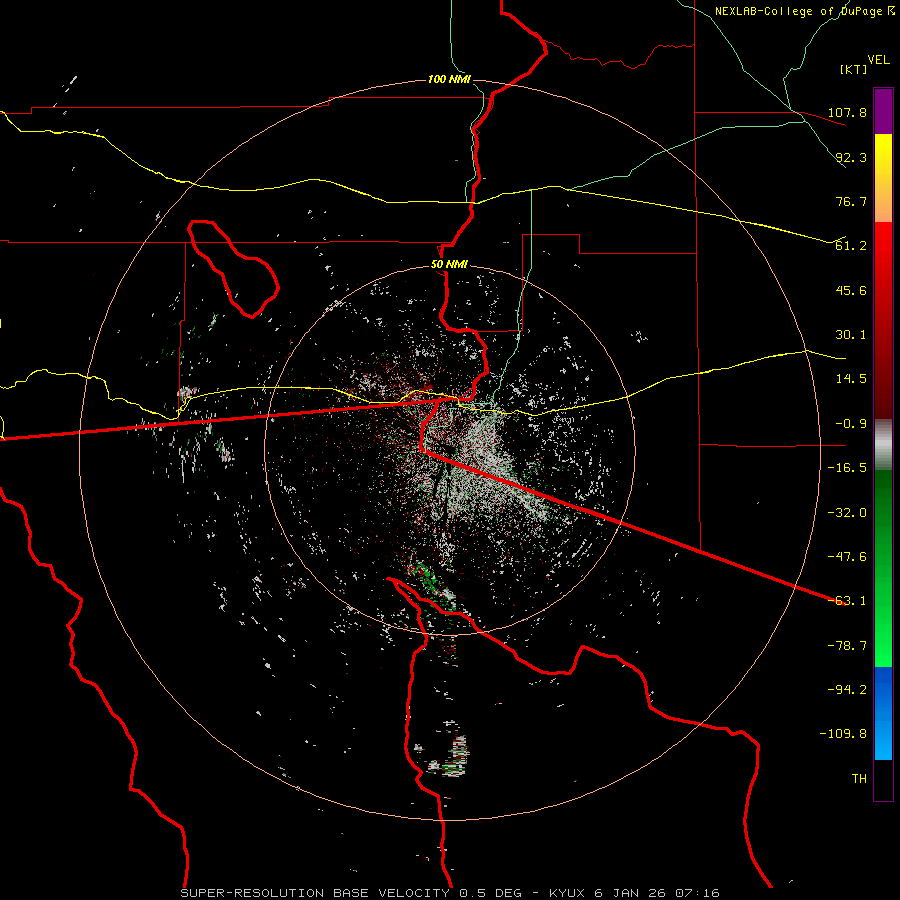Select the -78.7 scale value
900x900 pixels.
click(847, 646)
